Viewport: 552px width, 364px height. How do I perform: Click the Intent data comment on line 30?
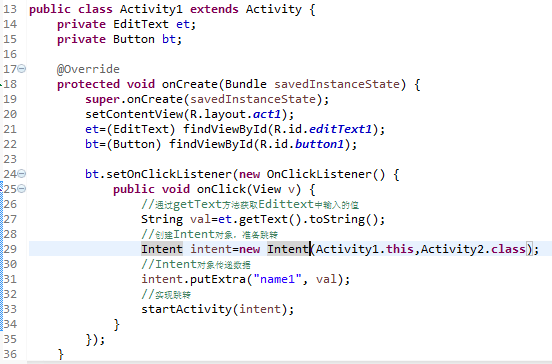point(196,264)
